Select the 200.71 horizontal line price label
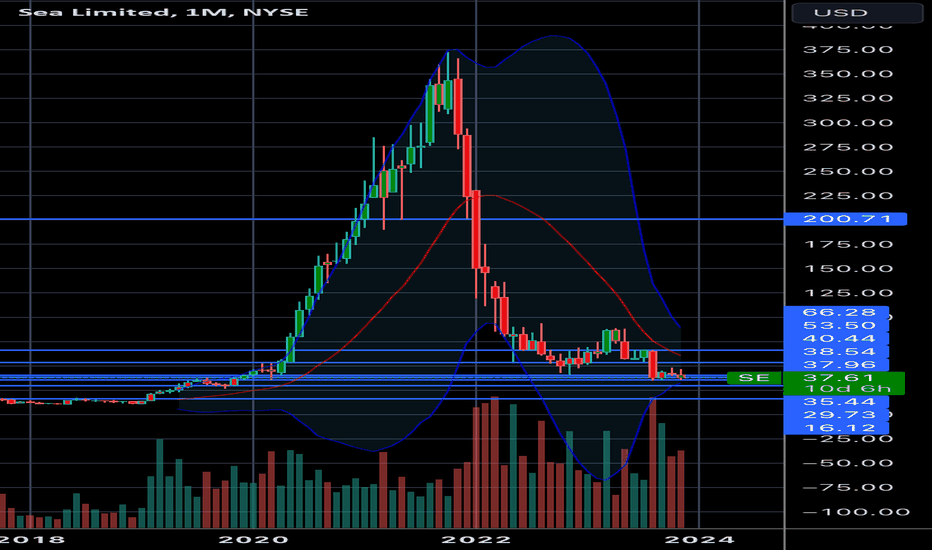 click(x=845, y=219)
